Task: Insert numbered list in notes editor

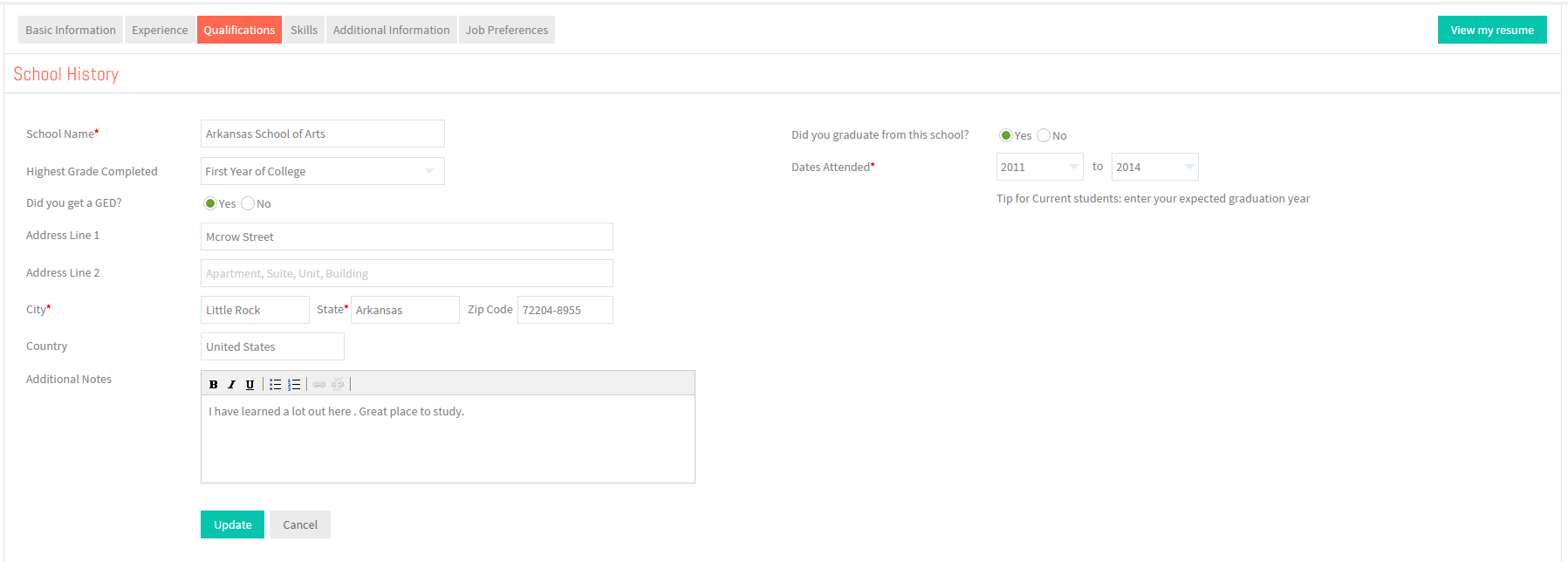Action: (x=294, y=384)
